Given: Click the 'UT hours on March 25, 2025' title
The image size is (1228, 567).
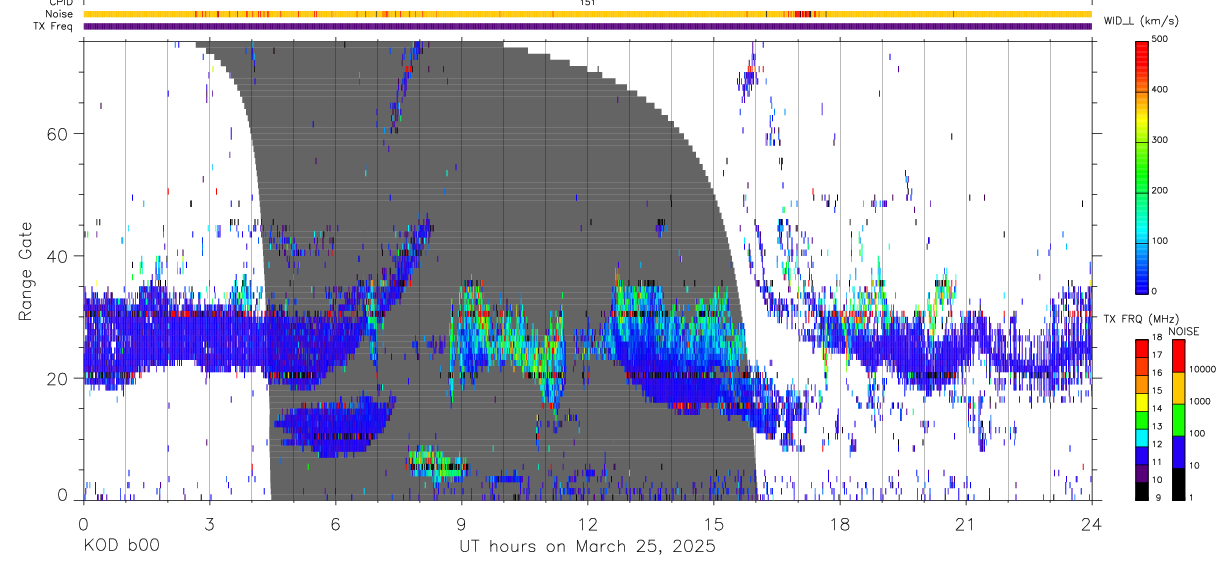Looking at the screenshot, I should [587, 546].
